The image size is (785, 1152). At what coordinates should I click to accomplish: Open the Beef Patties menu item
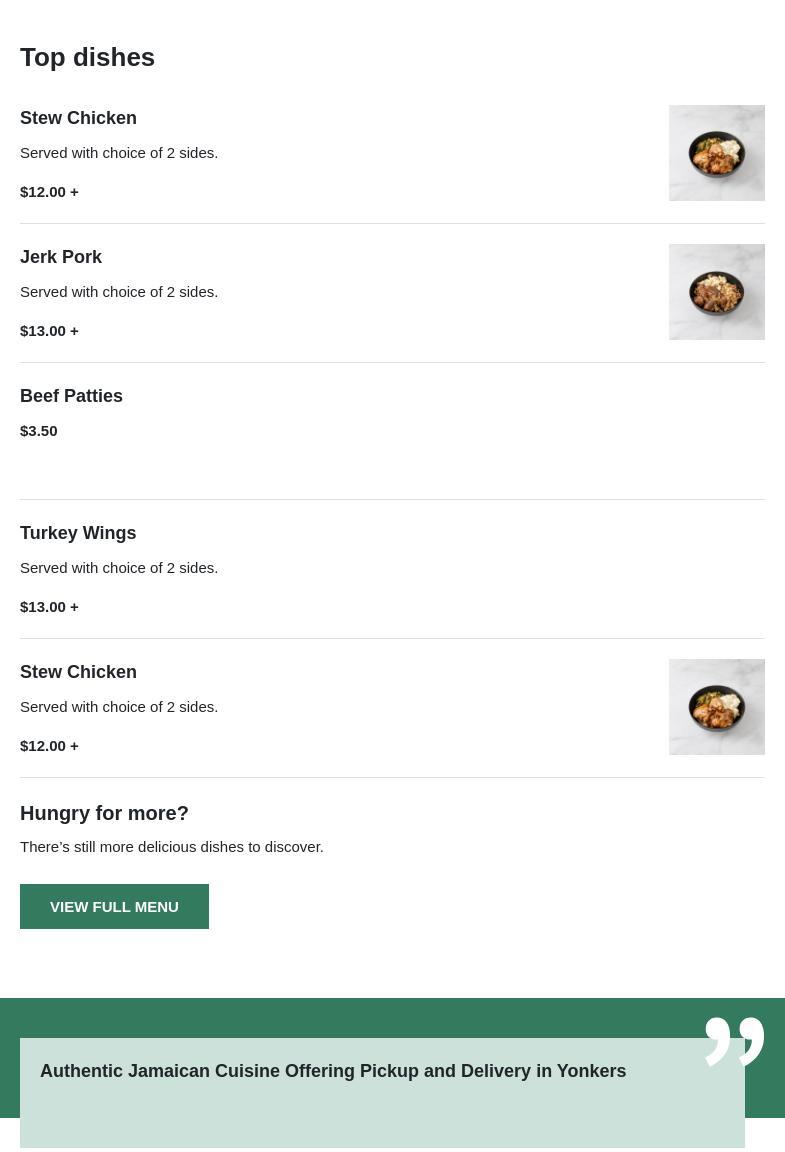71,396
